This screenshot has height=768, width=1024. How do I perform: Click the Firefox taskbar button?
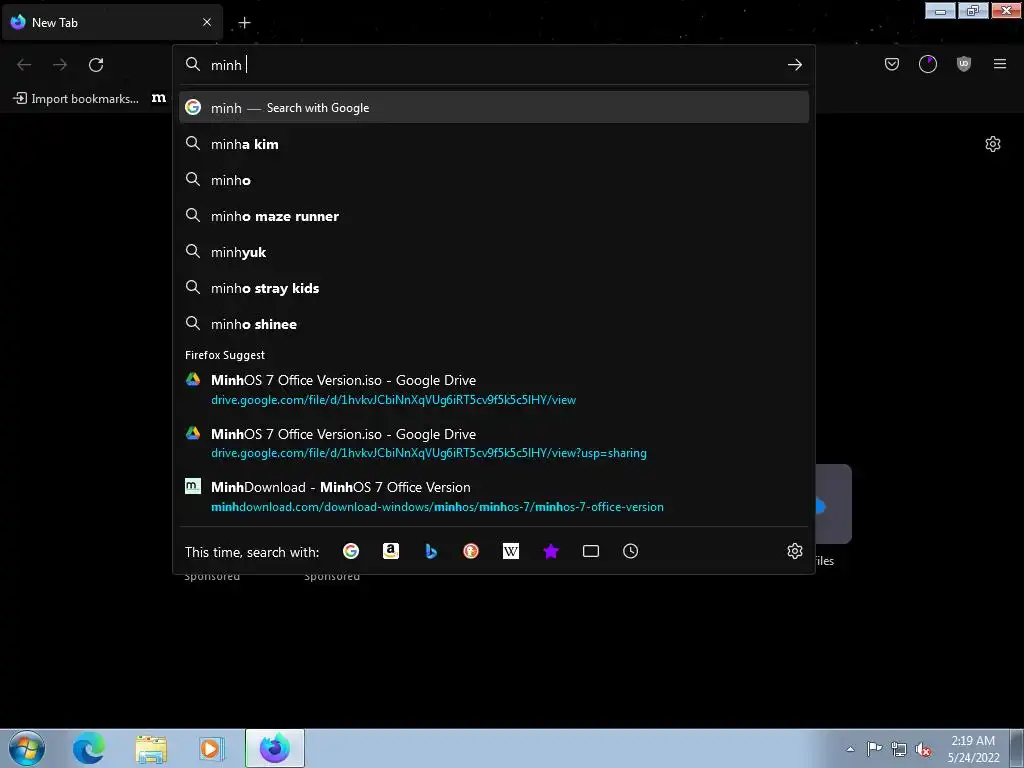pyautogui.click(x=275, y=748)
